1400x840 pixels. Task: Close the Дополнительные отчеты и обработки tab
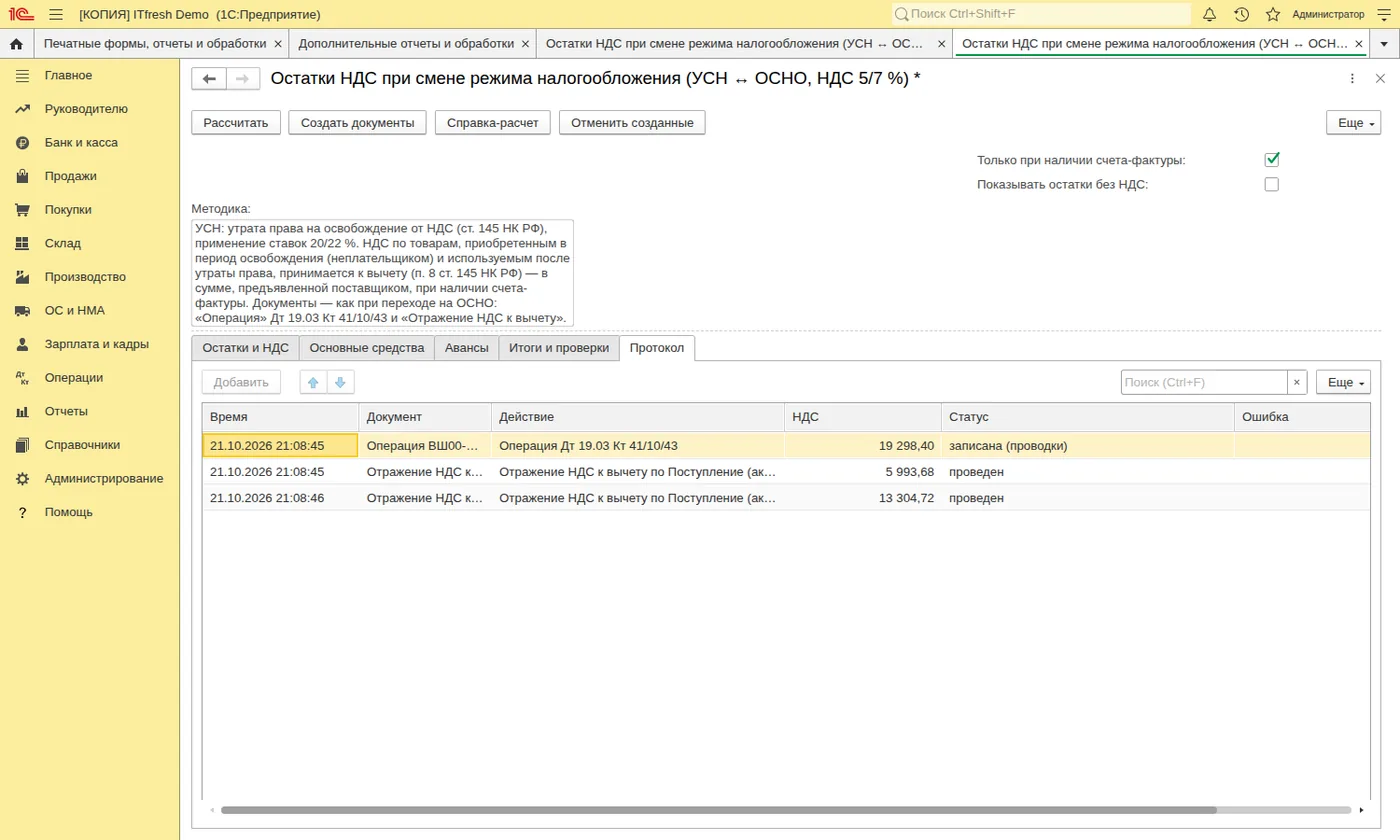(525, 44)
